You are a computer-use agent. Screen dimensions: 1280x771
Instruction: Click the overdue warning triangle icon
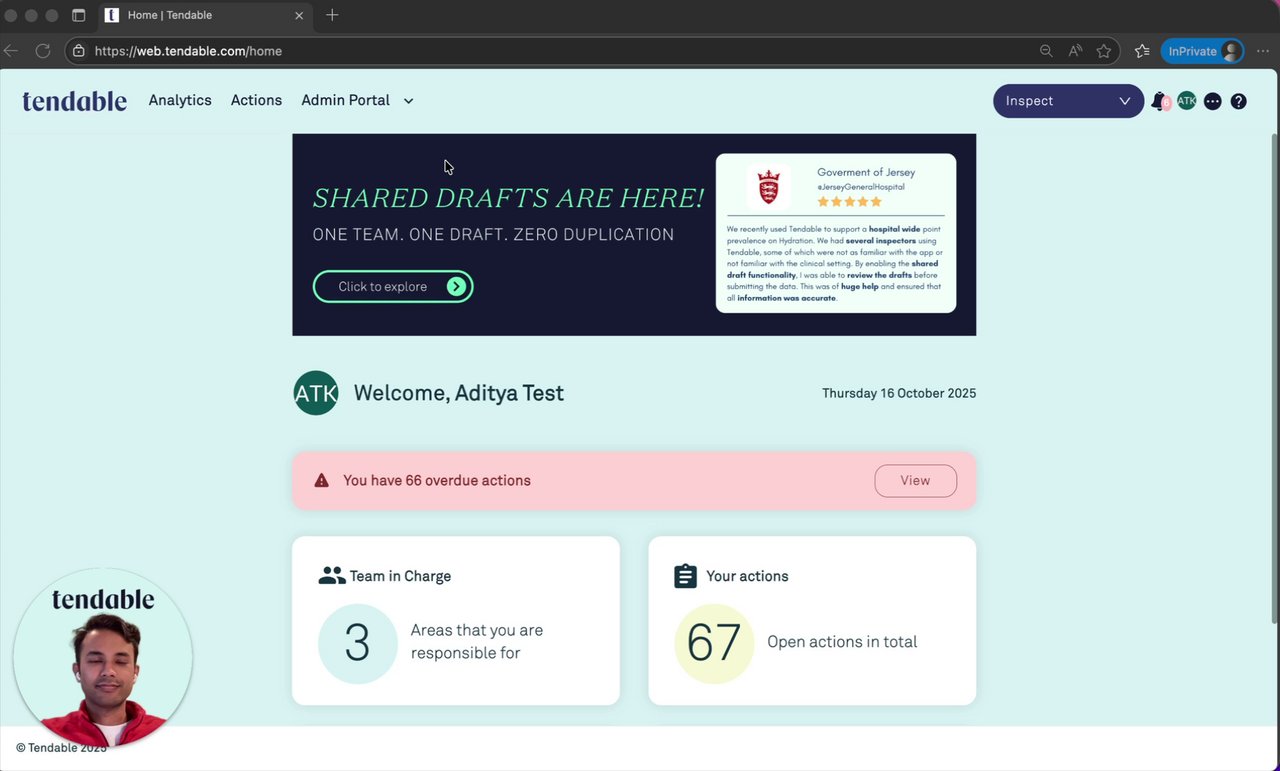pos(321,481)
